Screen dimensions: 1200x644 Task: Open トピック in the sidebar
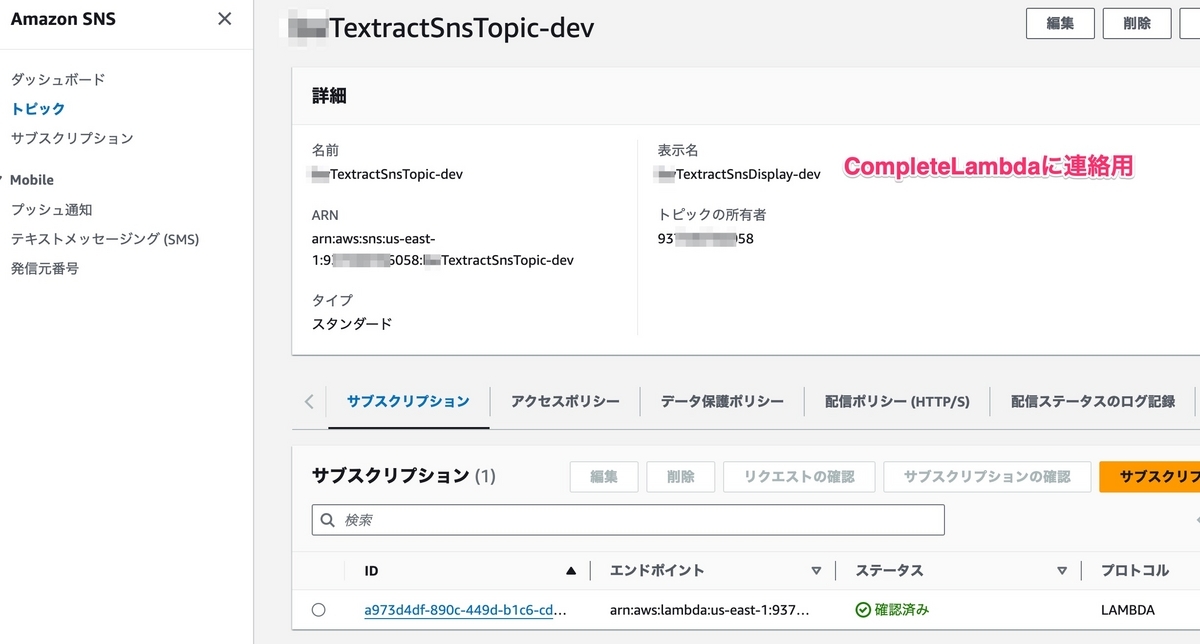point(38,108)
